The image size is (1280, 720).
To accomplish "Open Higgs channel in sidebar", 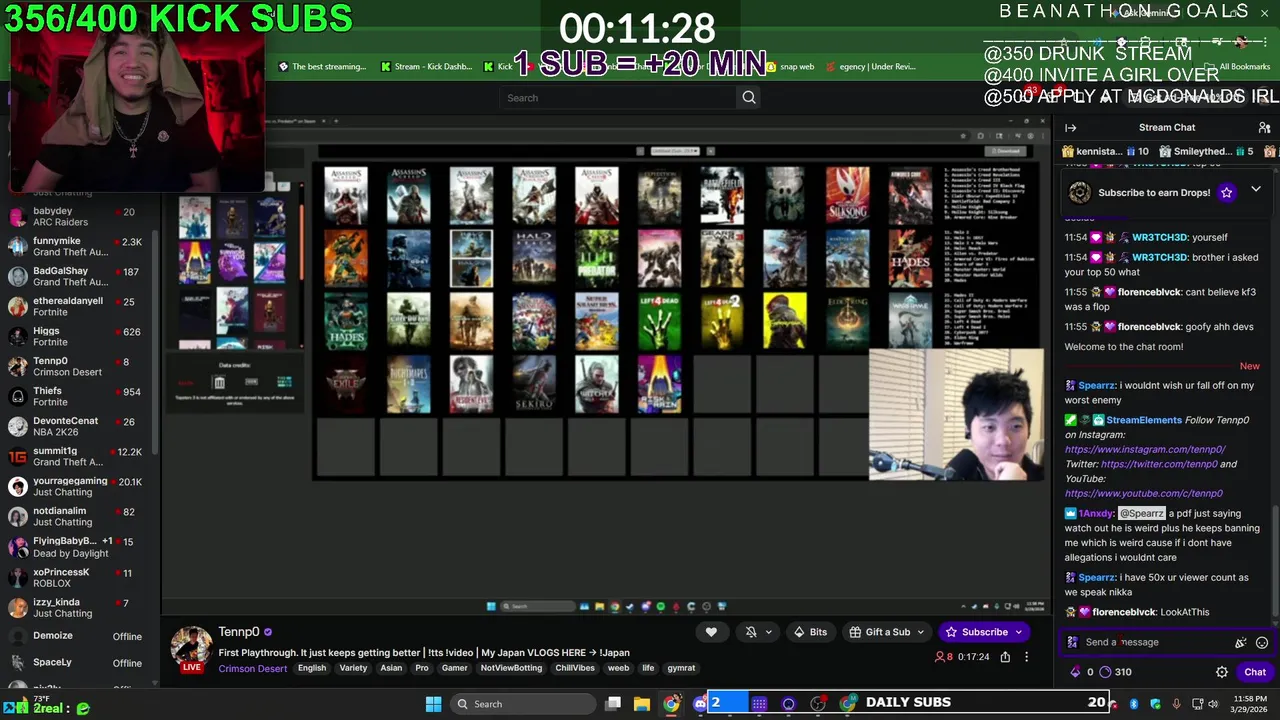I will tap(78, 337).
